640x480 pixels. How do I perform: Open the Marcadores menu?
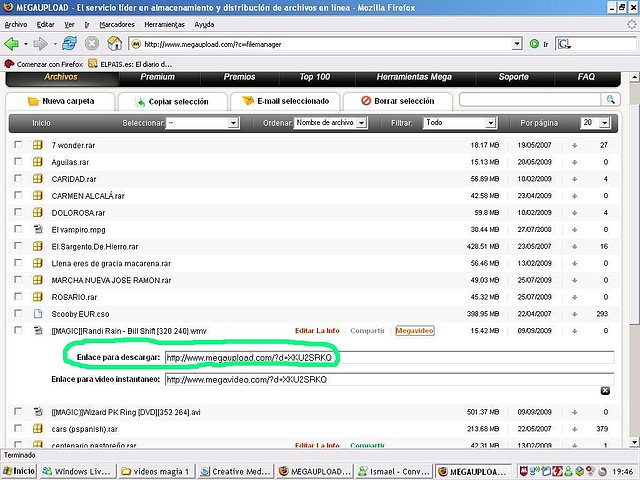117,24
